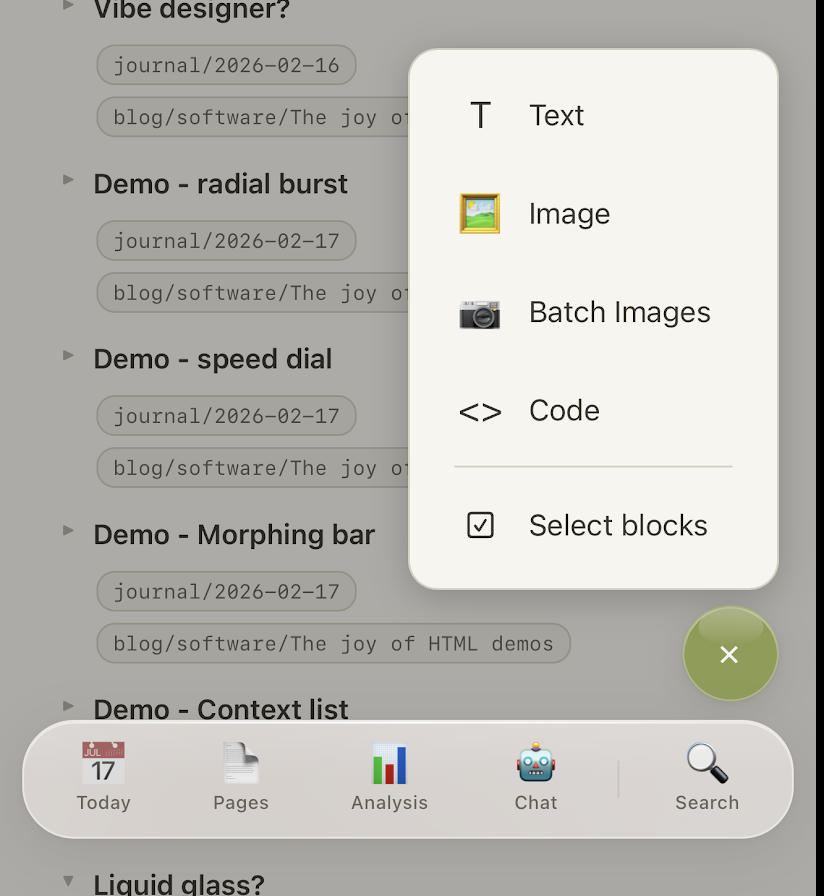Viewport: 824px width, 896px height.
Task: Open 'blog/software/The joy of HTML demos' tag
Action: (x=333, y=644)
